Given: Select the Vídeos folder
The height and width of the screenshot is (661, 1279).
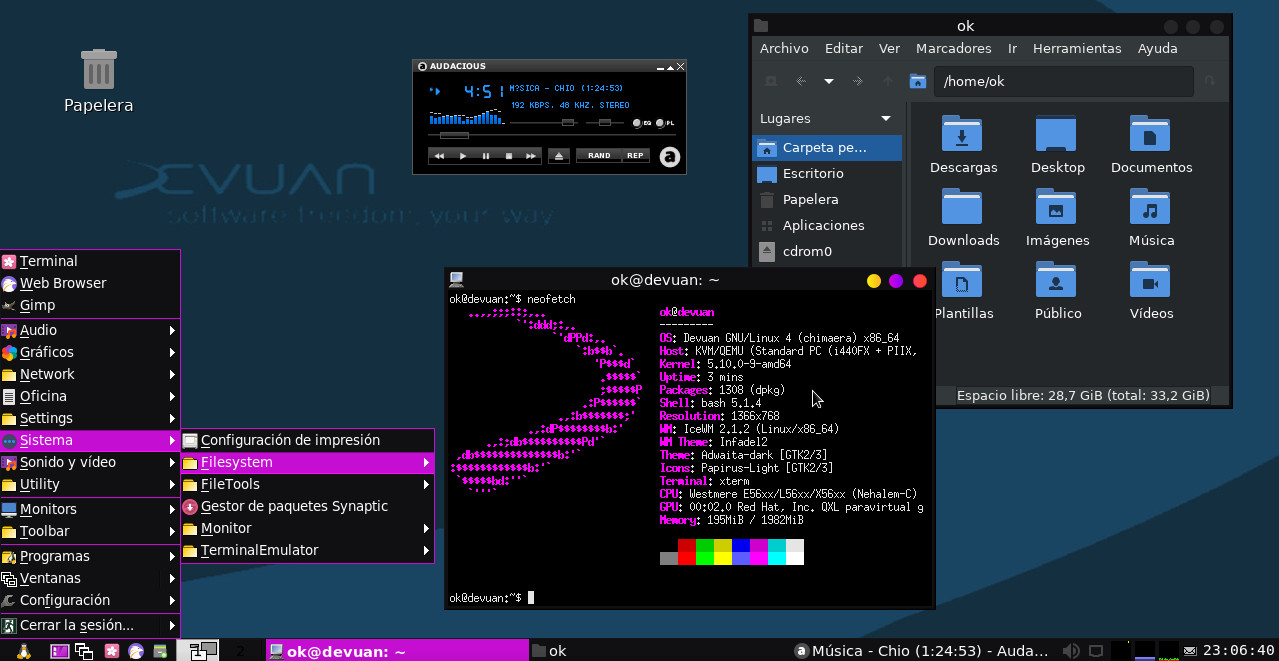Looking at the screenshot, I should pyautogui.click(x=1151, y=290).
